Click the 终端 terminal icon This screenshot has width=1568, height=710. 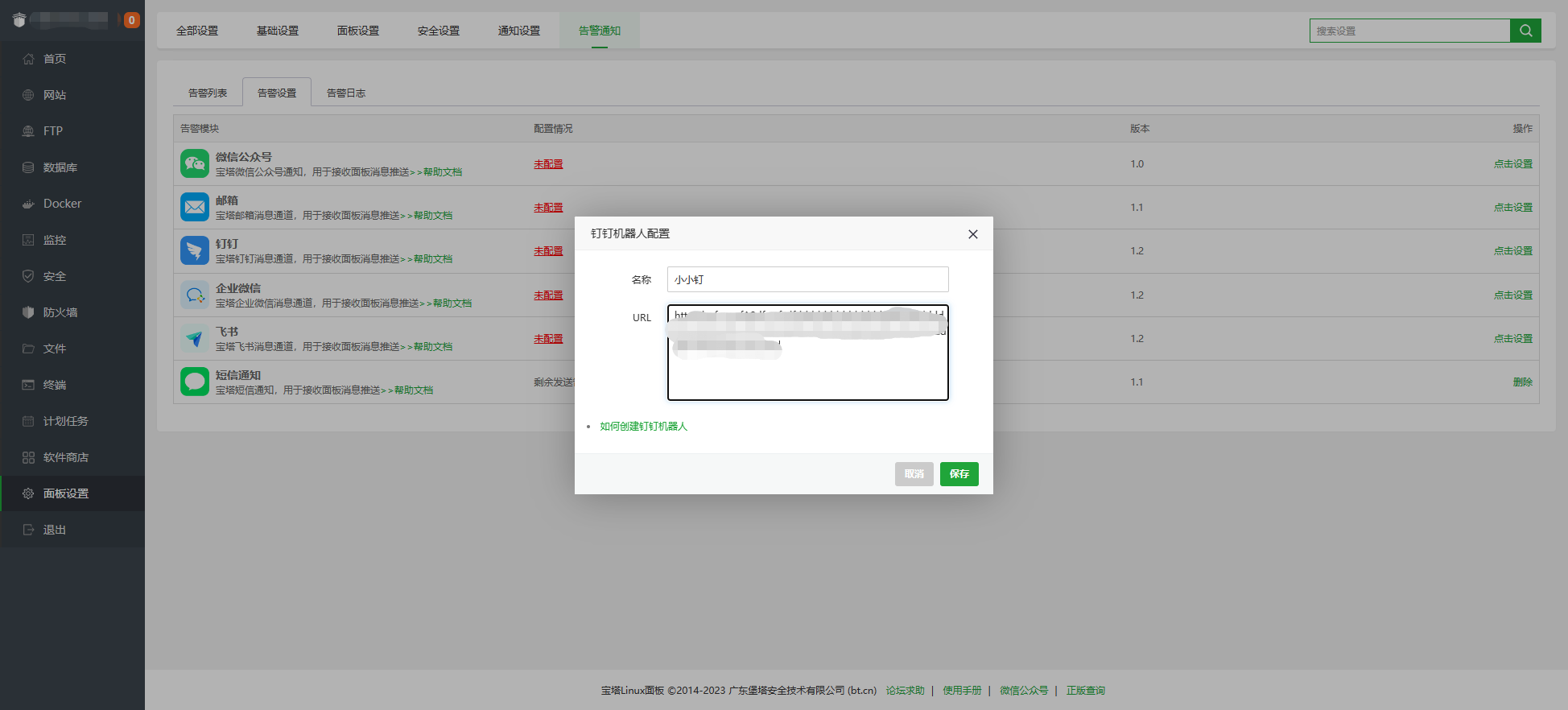(28, 385)
